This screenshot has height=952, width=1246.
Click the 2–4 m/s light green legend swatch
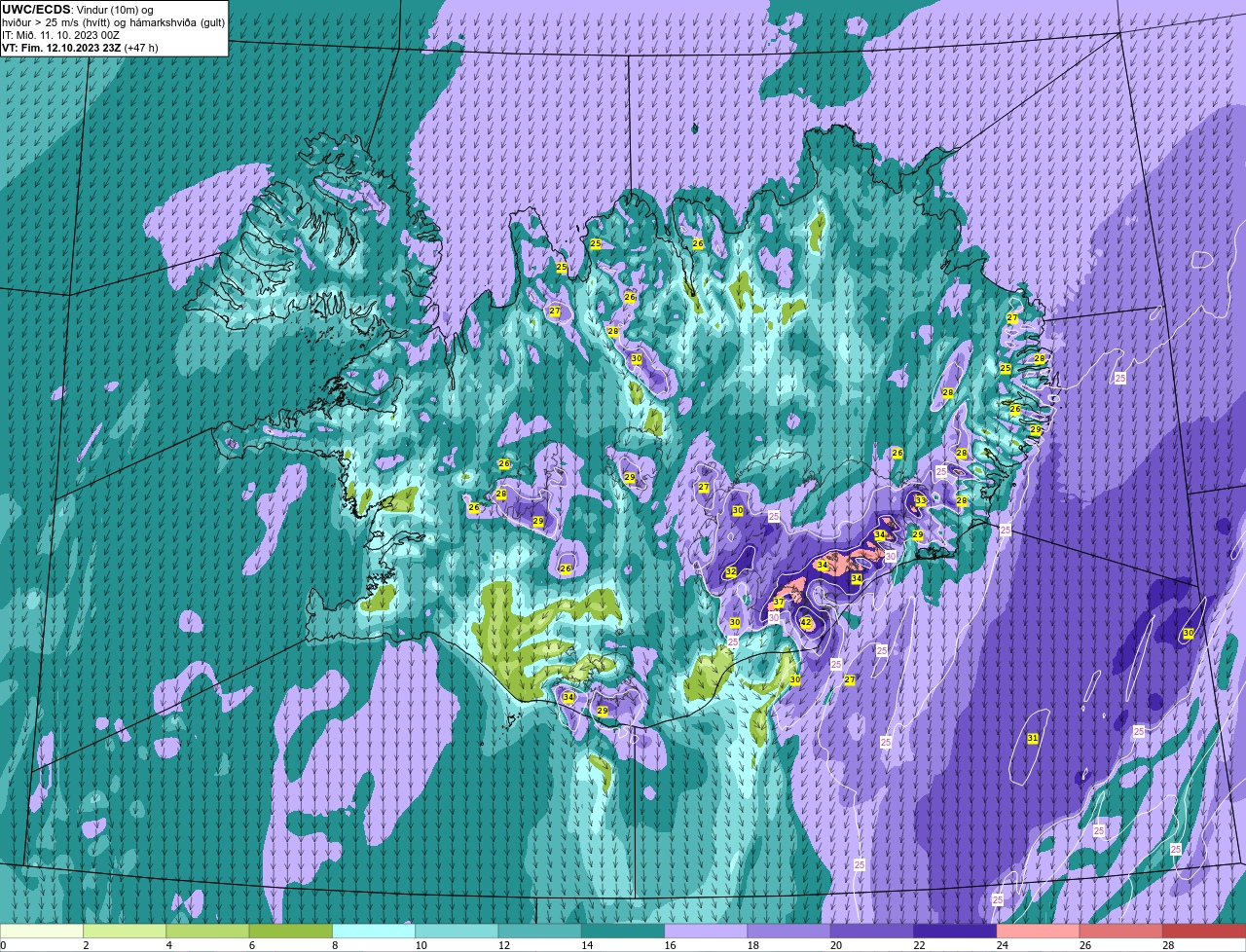pos(125,931)
